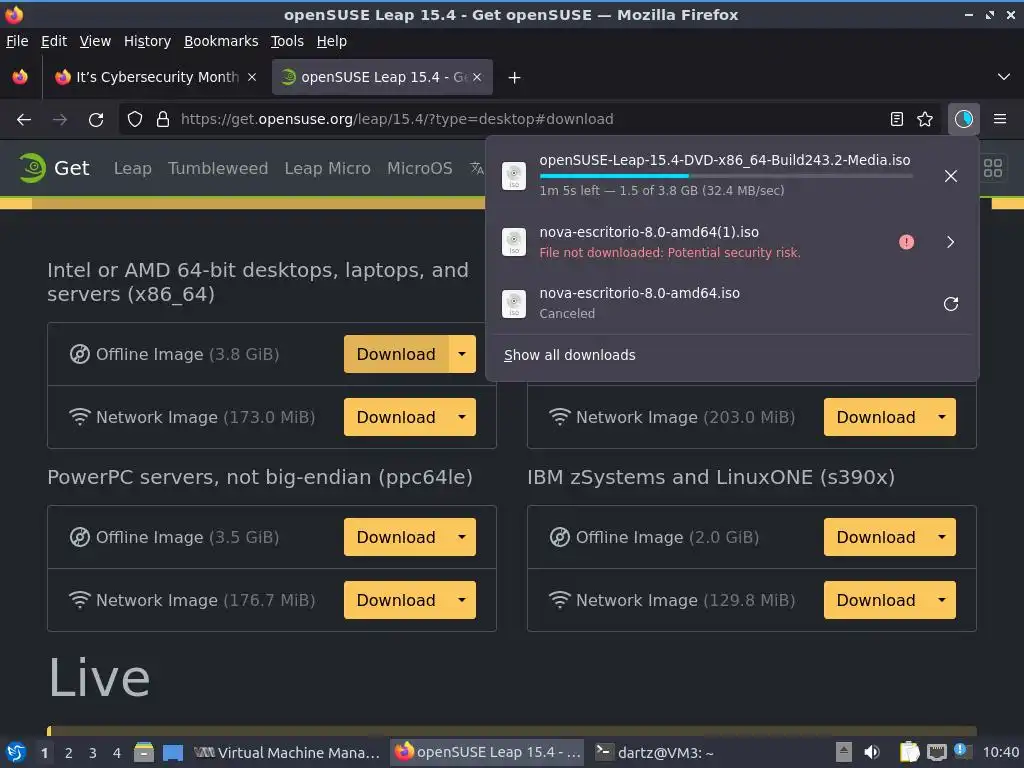1024x768 pixels.
Task: Open the tracking protection shield icon
Action: point(135,120)
